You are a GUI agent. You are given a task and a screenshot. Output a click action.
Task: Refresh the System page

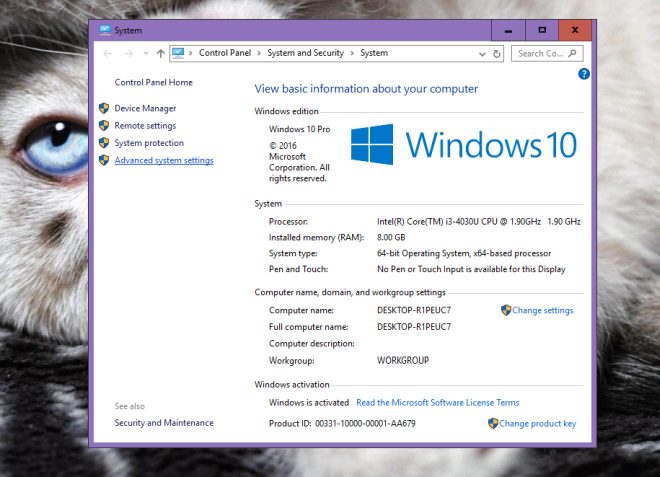click(x=497, y=53)
